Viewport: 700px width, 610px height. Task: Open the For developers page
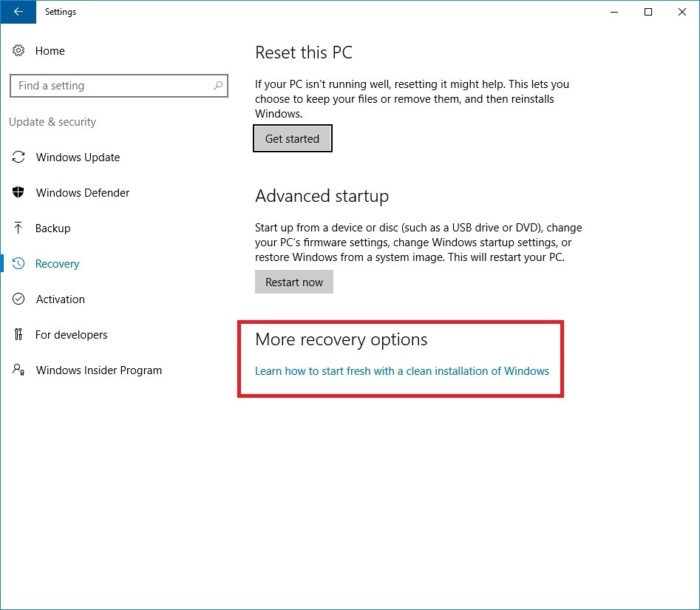71,334
